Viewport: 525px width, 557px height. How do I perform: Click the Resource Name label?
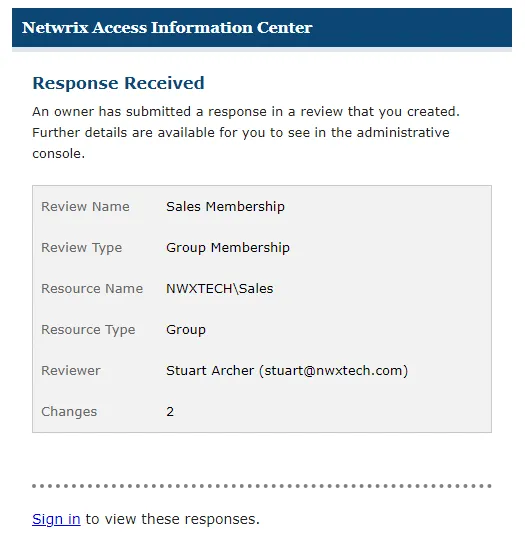92,288
